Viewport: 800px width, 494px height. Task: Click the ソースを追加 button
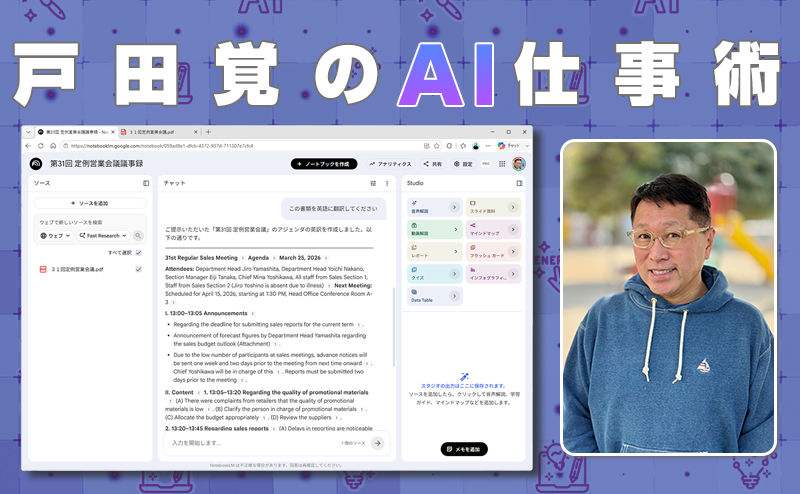[x=90, y=203]
